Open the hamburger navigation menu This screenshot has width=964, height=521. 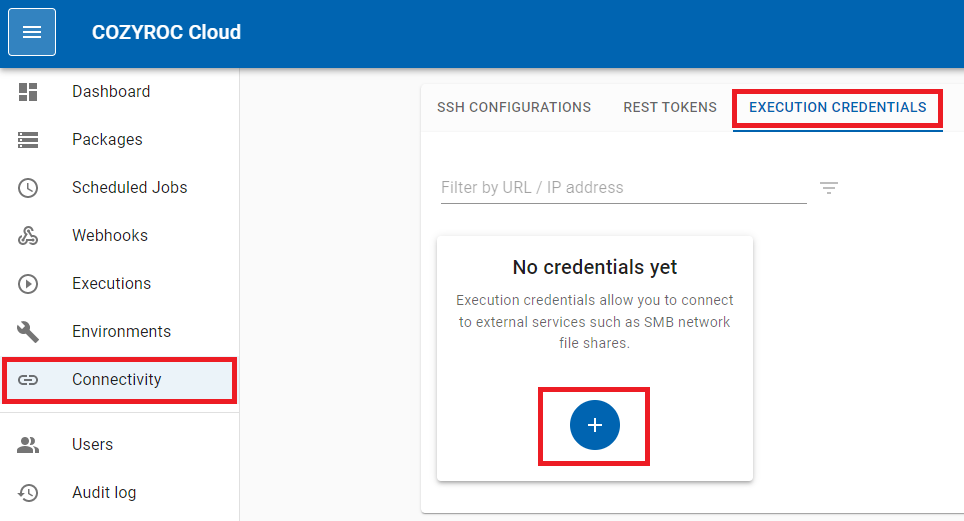[x=32, y=32]
